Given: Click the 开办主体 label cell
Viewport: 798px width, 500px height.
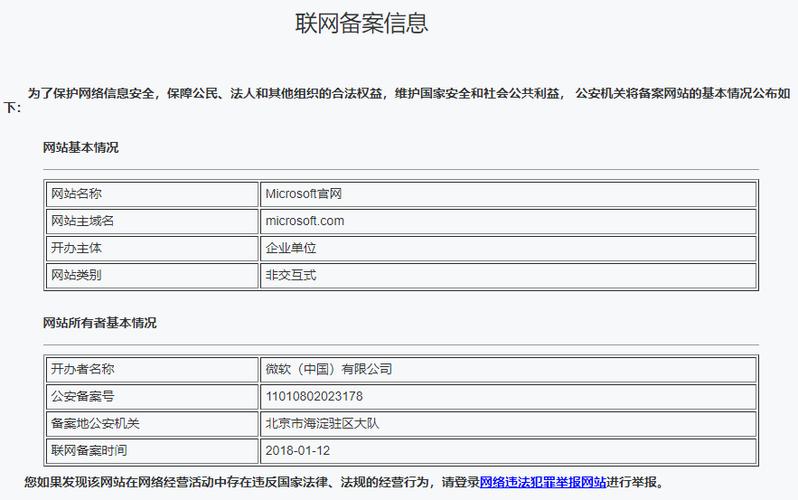Looking at the screenshot, I should (152, 248).
